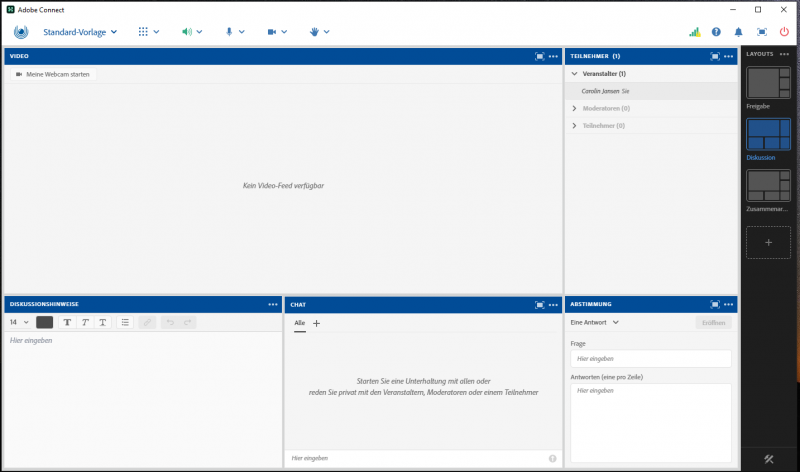The image size is (800, 472).
Task: Toggle italic text formatting
Action: (85, 322)
